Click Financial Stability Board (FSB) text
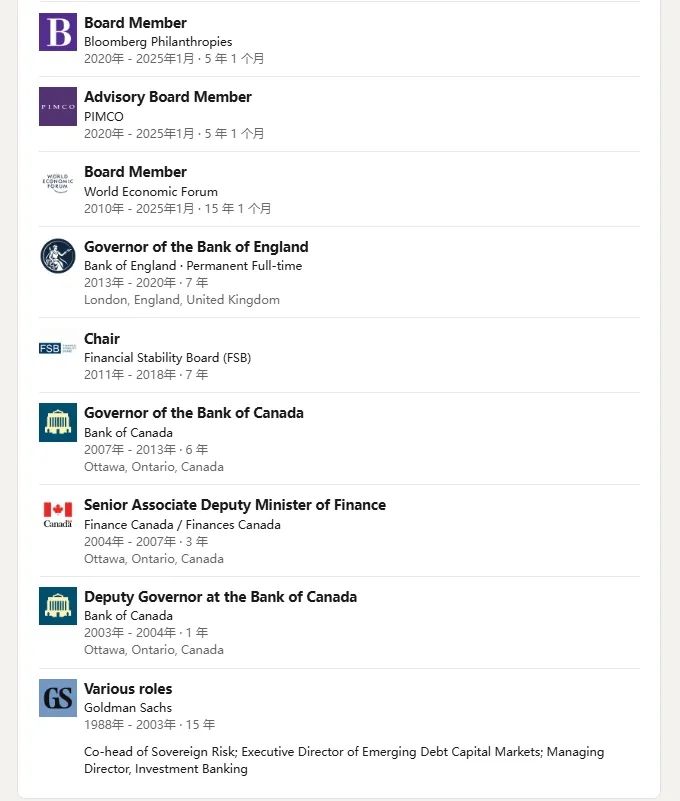680x801 pixels. (x=168, y=358)
